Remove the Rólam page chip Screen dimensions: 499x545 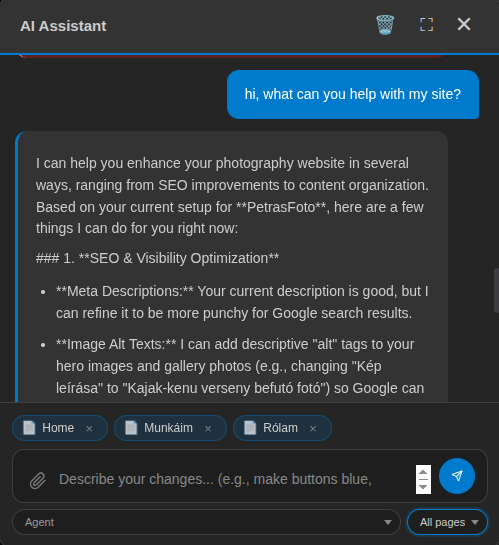point(313,429)
